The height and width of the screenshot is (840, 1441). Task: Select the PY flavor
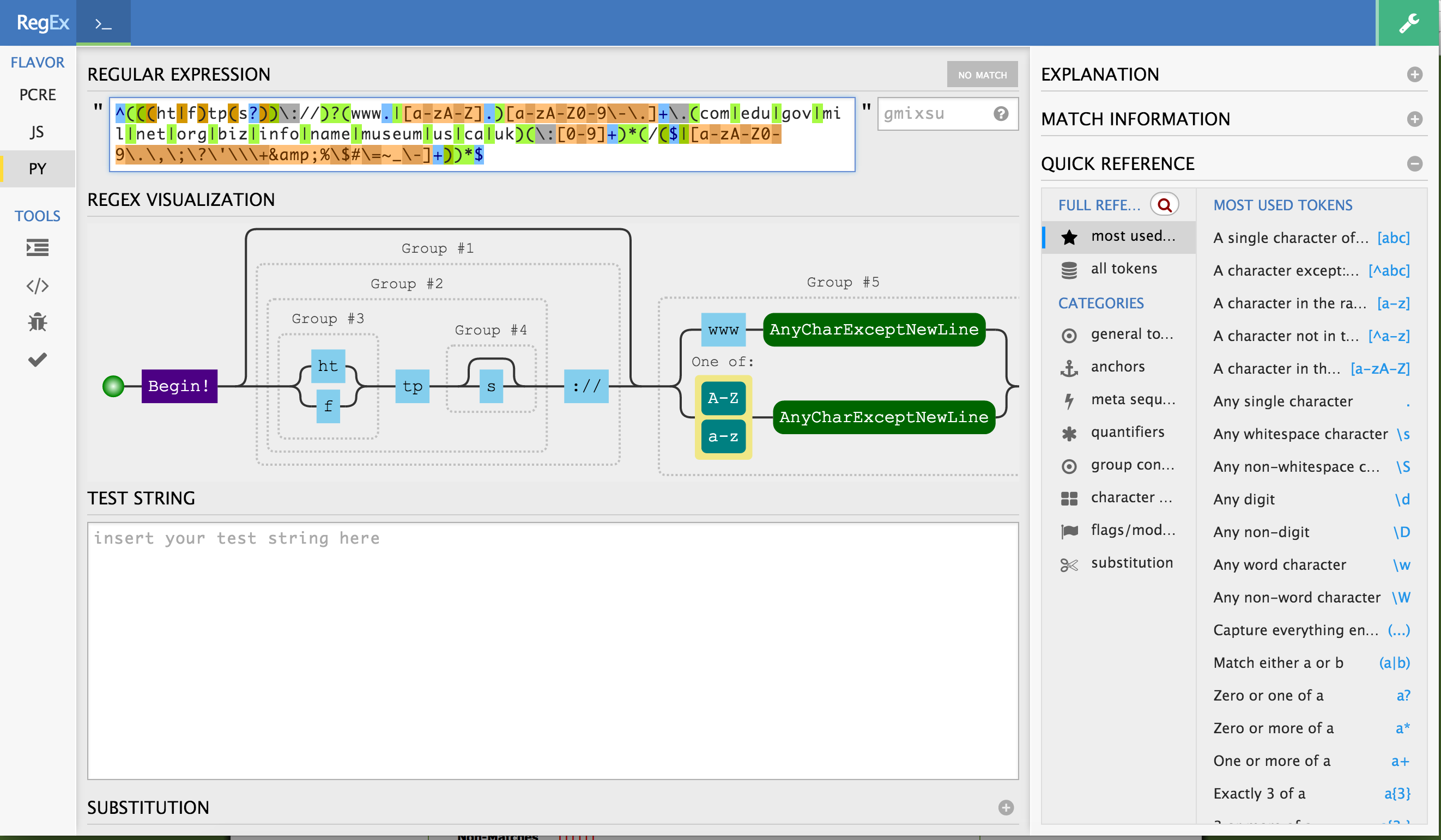[37, 168]
